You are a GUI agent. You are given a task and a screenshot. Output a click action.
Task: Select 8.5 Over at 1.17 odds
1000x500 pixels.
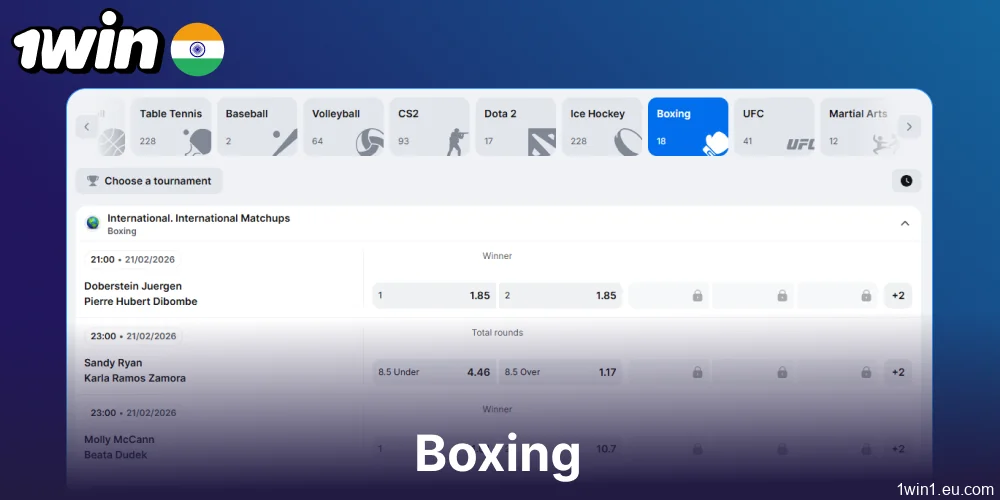point(560,372)
